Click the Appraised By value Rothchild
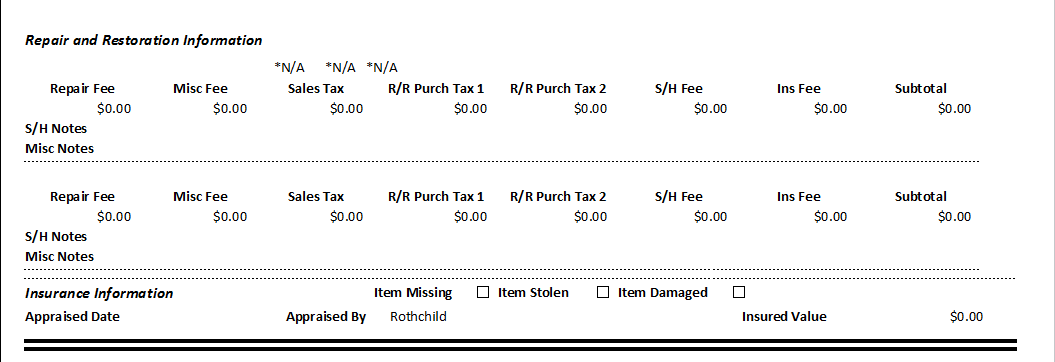 click(418, 316)
